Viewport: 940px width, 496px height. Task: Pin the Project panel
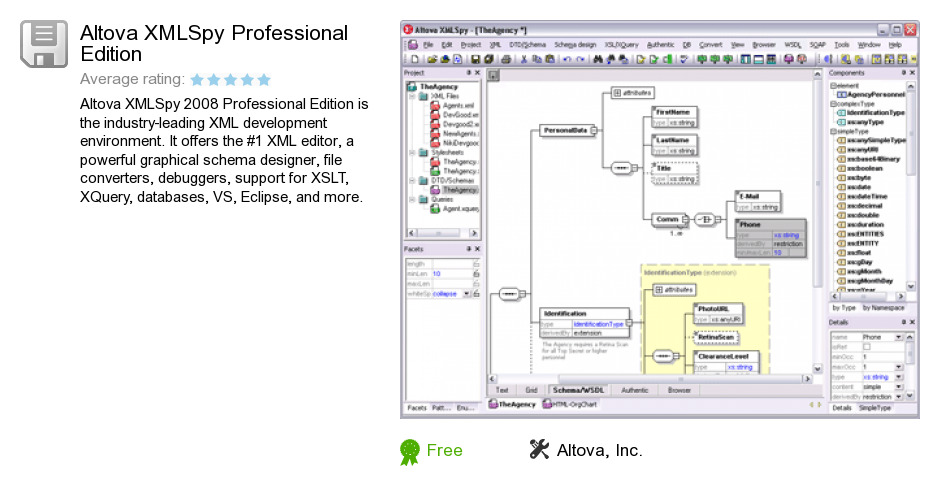click(x=469, y=73)
